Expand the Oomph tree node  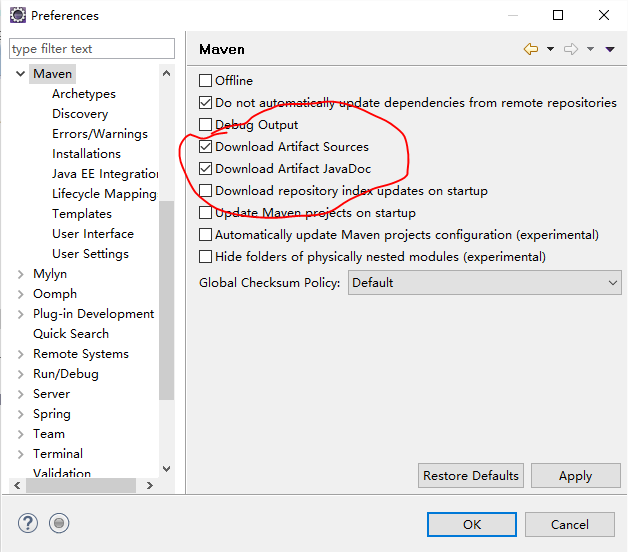tap(20, 294)
